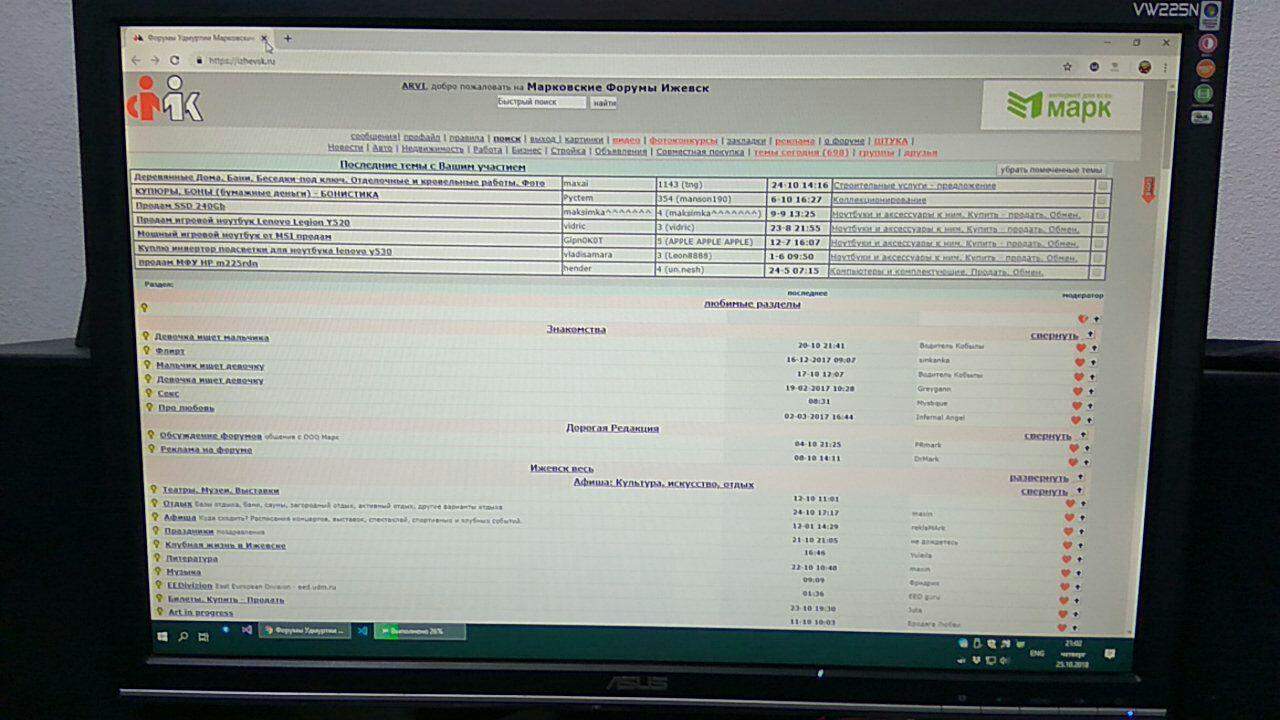Click the forum logo with red and white figures
Image resolution: width=1280 pixels, height=720 pixels.
pyautogui.click(x=166, y=99)
